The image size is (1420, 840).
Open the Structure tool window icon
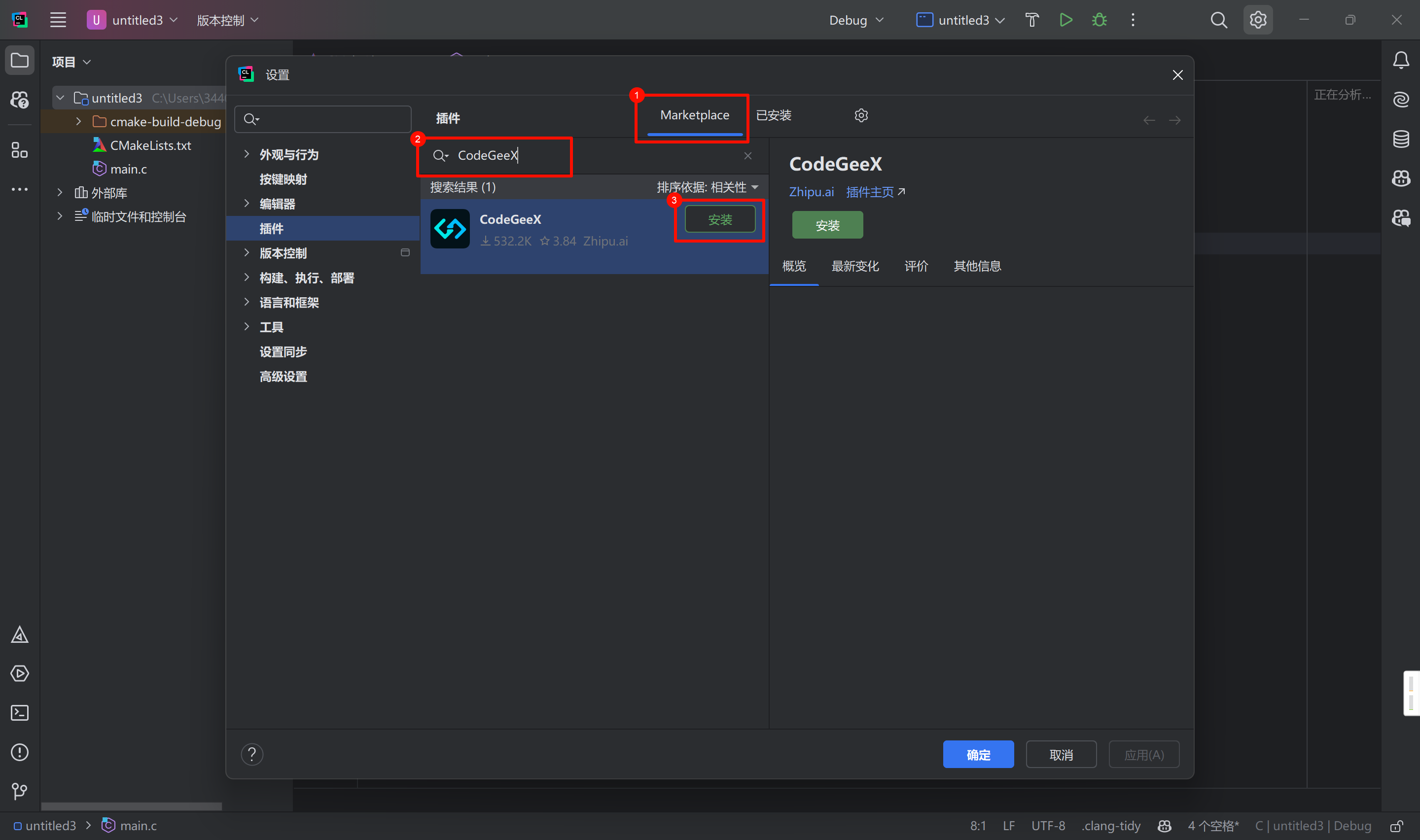[x=20, y=150]
